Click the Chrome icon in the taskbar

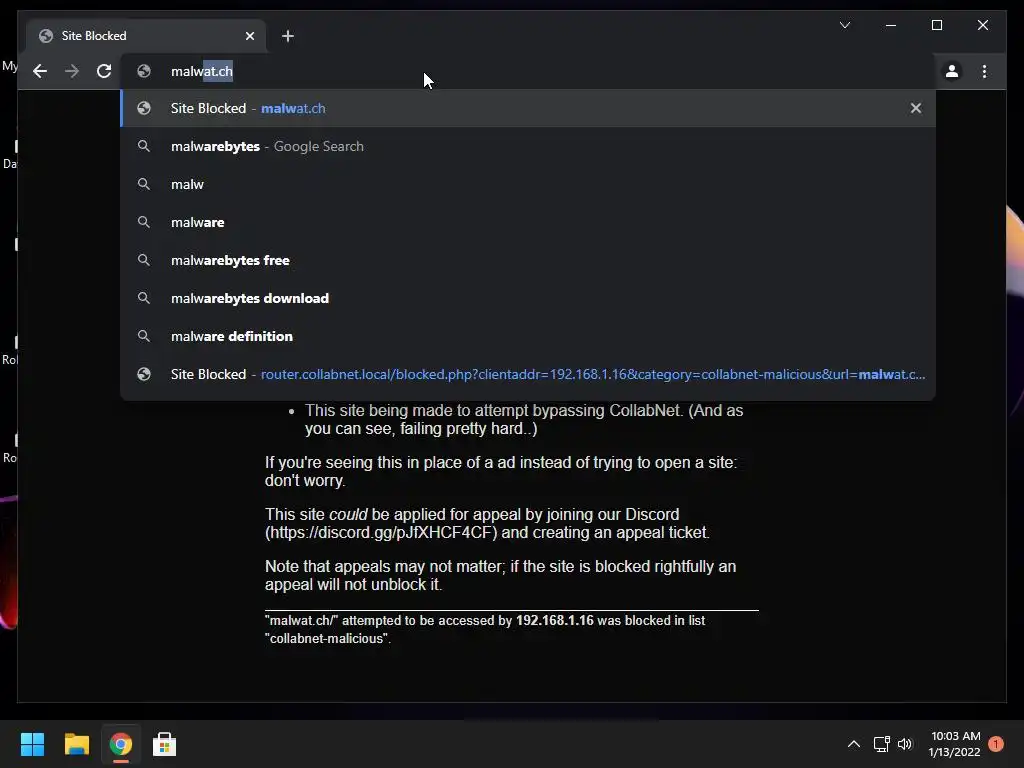(x=120, y=744)
